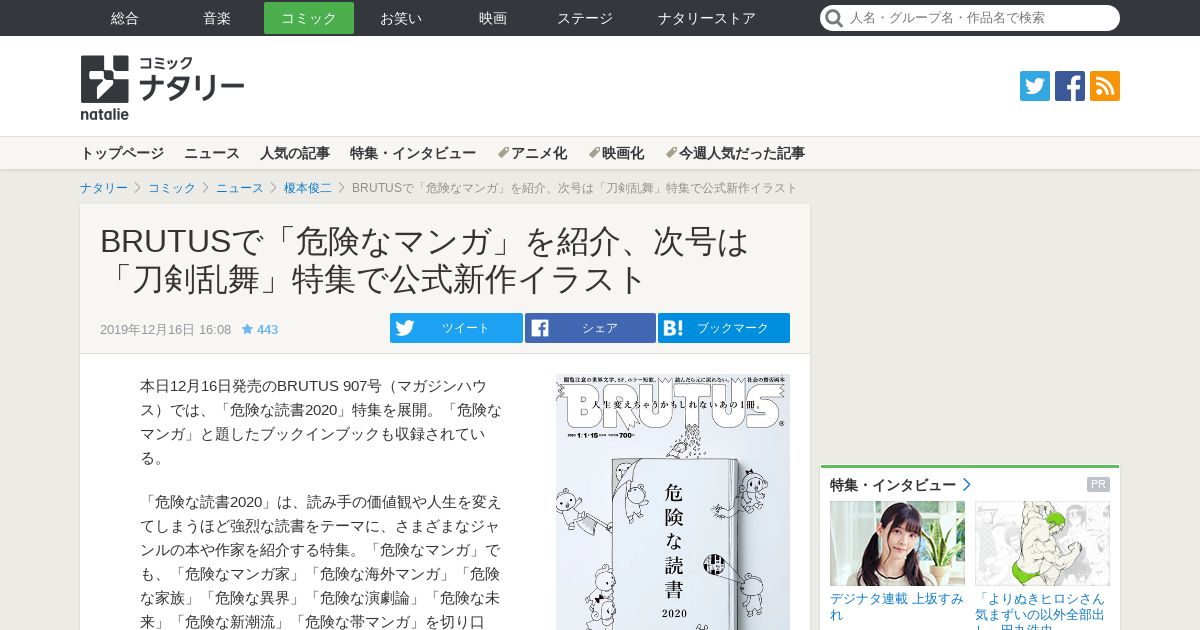
Task: Open 特集・インタビュー in sub navigation
Action: [413, 153]
